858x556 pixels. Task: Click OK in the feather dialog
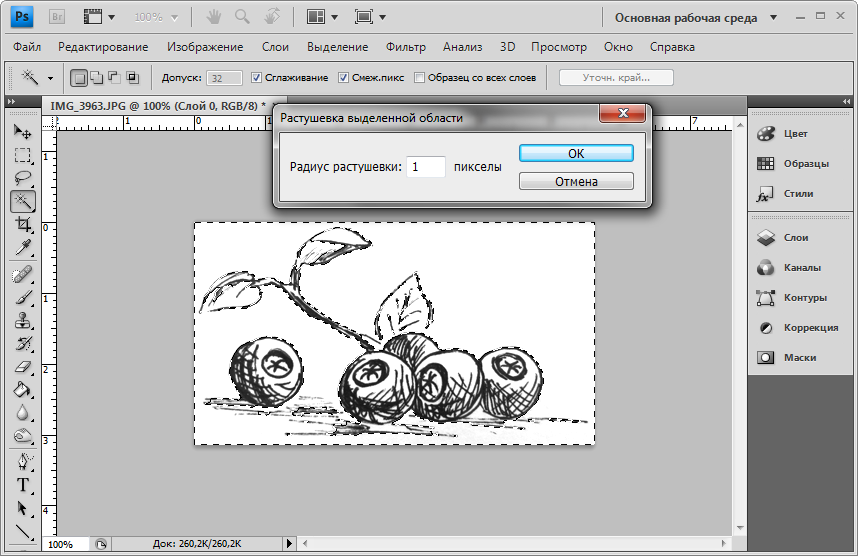point(576,153)
